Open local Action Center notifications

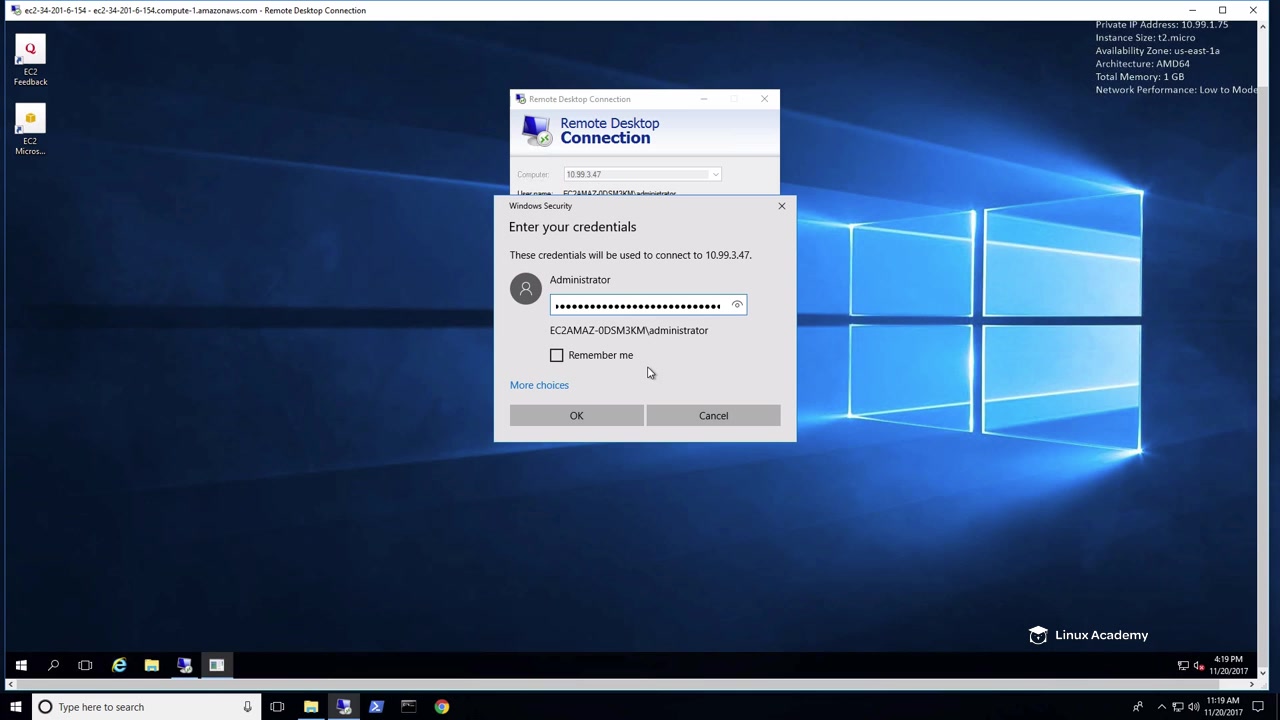pos(1259,707)
